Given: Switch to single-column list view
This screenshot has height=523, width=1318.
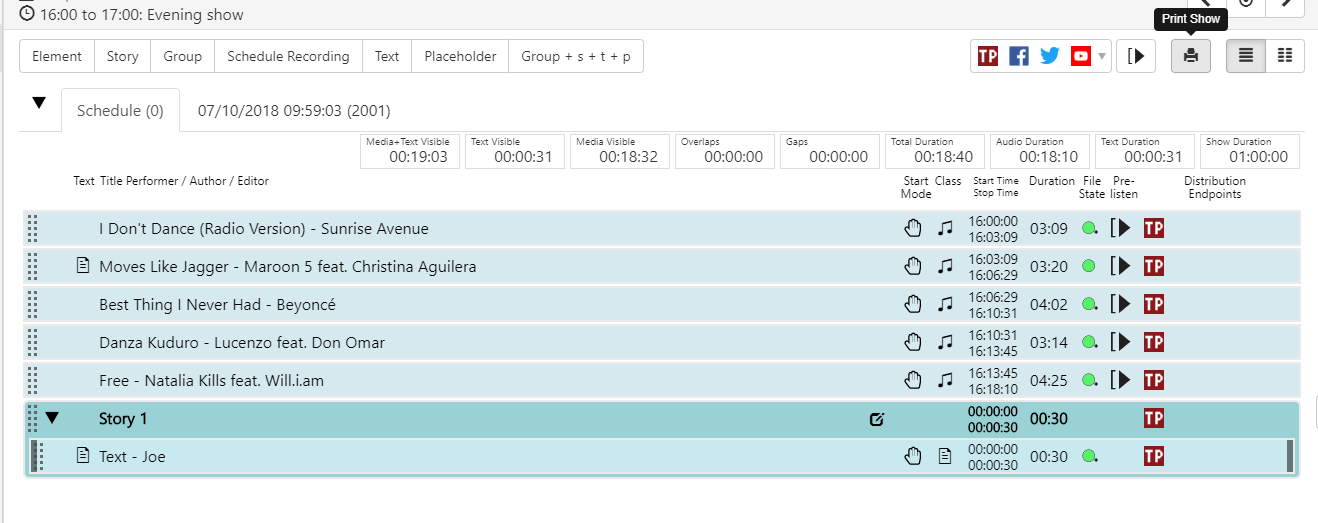Looking at the screenshot, I should tap(1246, 56).
